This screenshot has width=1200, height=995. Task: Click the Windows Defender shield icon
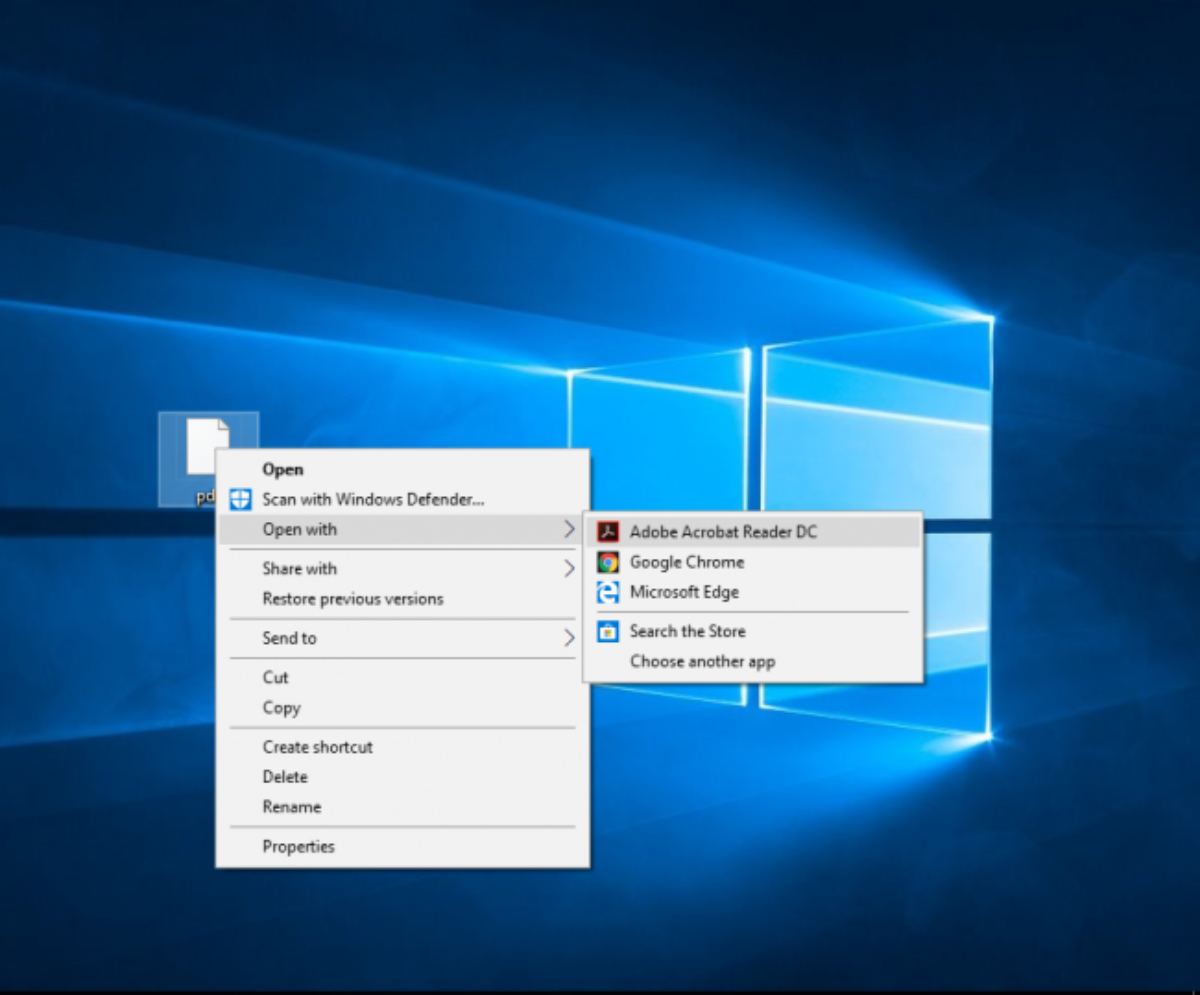click(x=241, y=499)
